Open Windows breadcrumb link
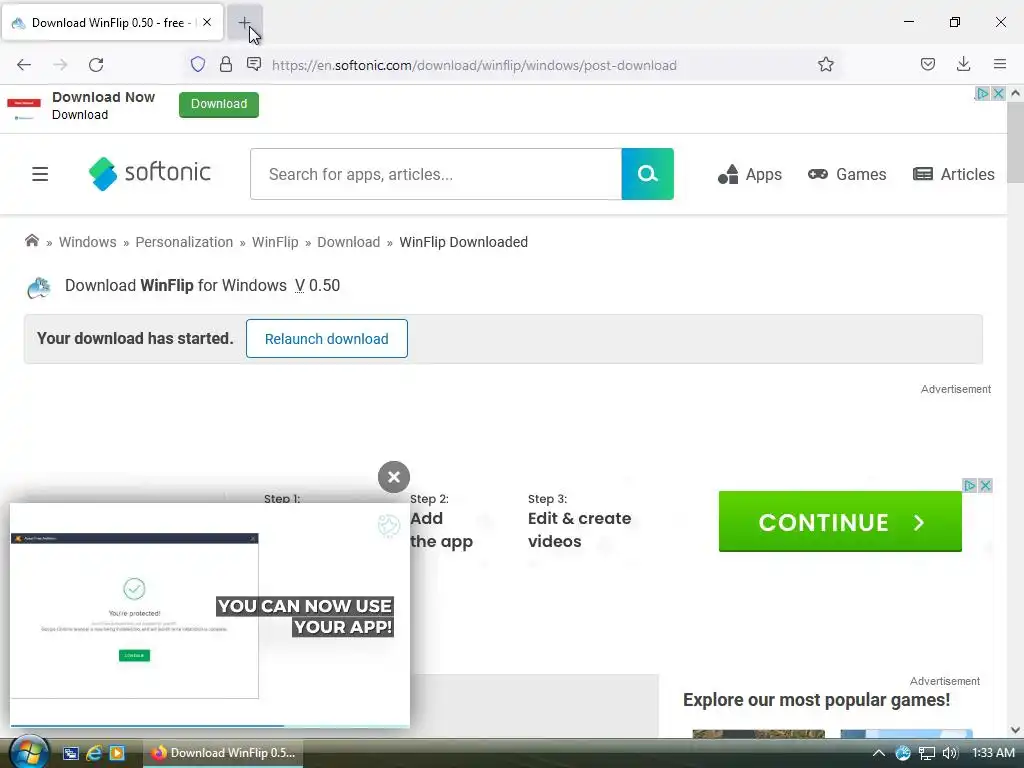This screenshot has height=768, width=1024. click(88, 242)
